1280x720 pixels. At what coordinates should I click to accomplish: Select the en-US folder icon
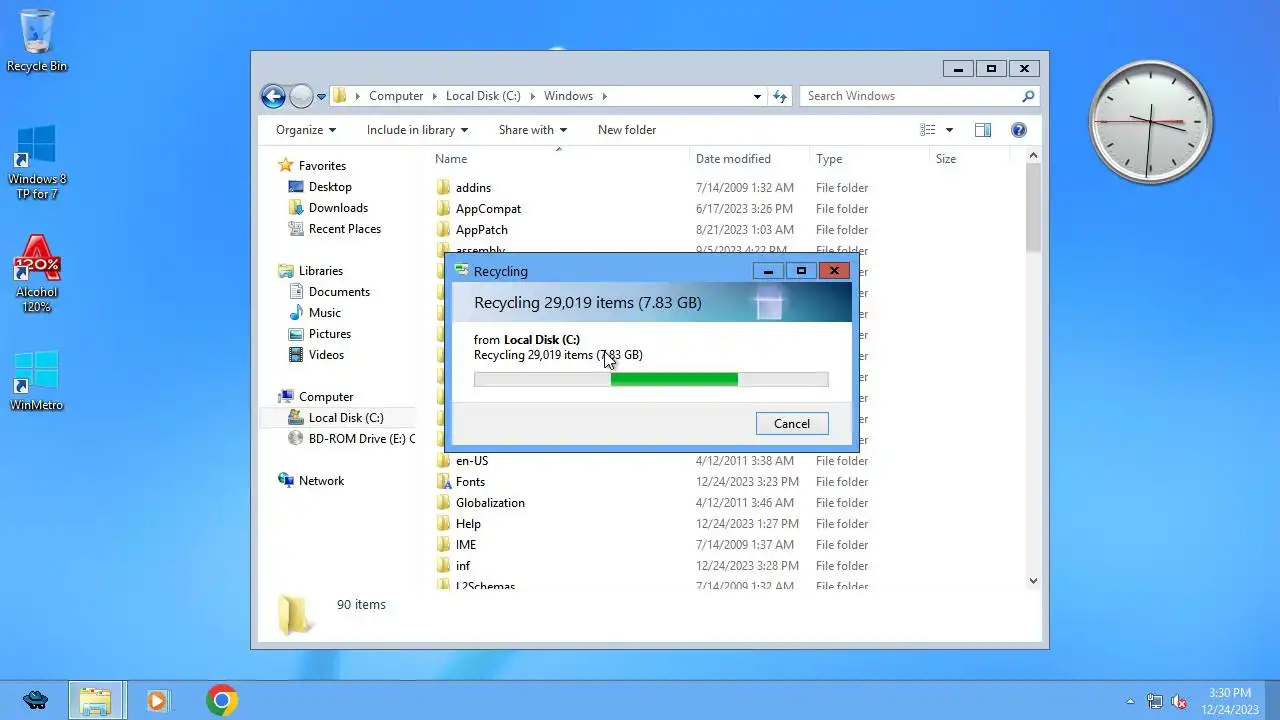click(444, 461)
